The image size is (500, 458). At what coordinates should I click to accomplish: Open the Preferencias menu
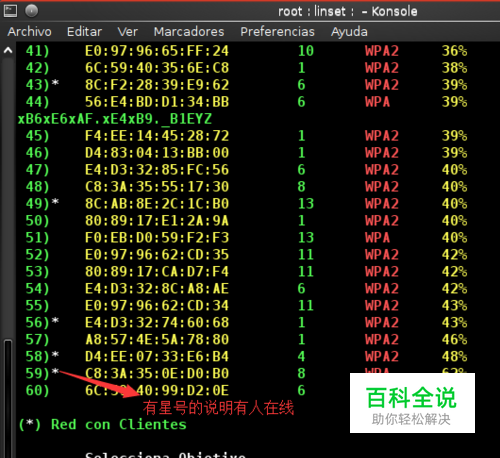click(277, 32)
